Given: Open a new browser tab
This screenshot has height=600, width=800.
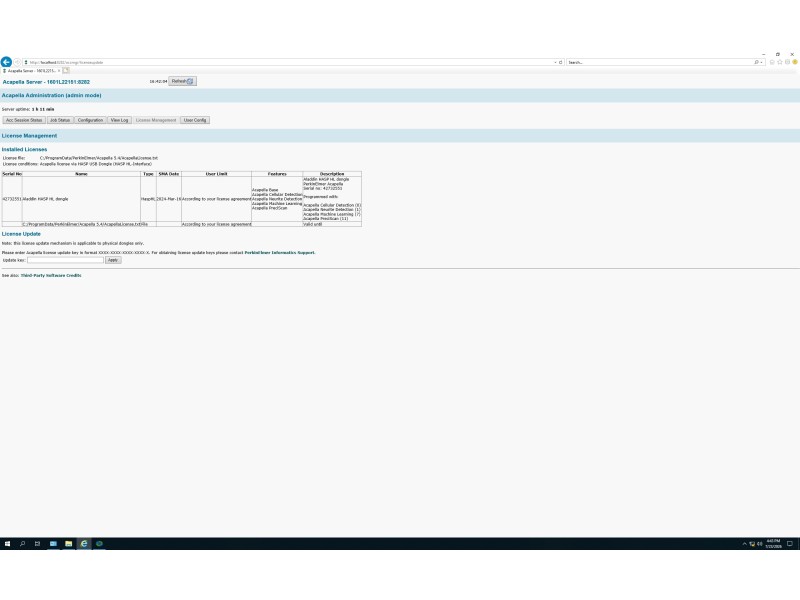Looking at the screenshot, I should (x=66, y=70).
